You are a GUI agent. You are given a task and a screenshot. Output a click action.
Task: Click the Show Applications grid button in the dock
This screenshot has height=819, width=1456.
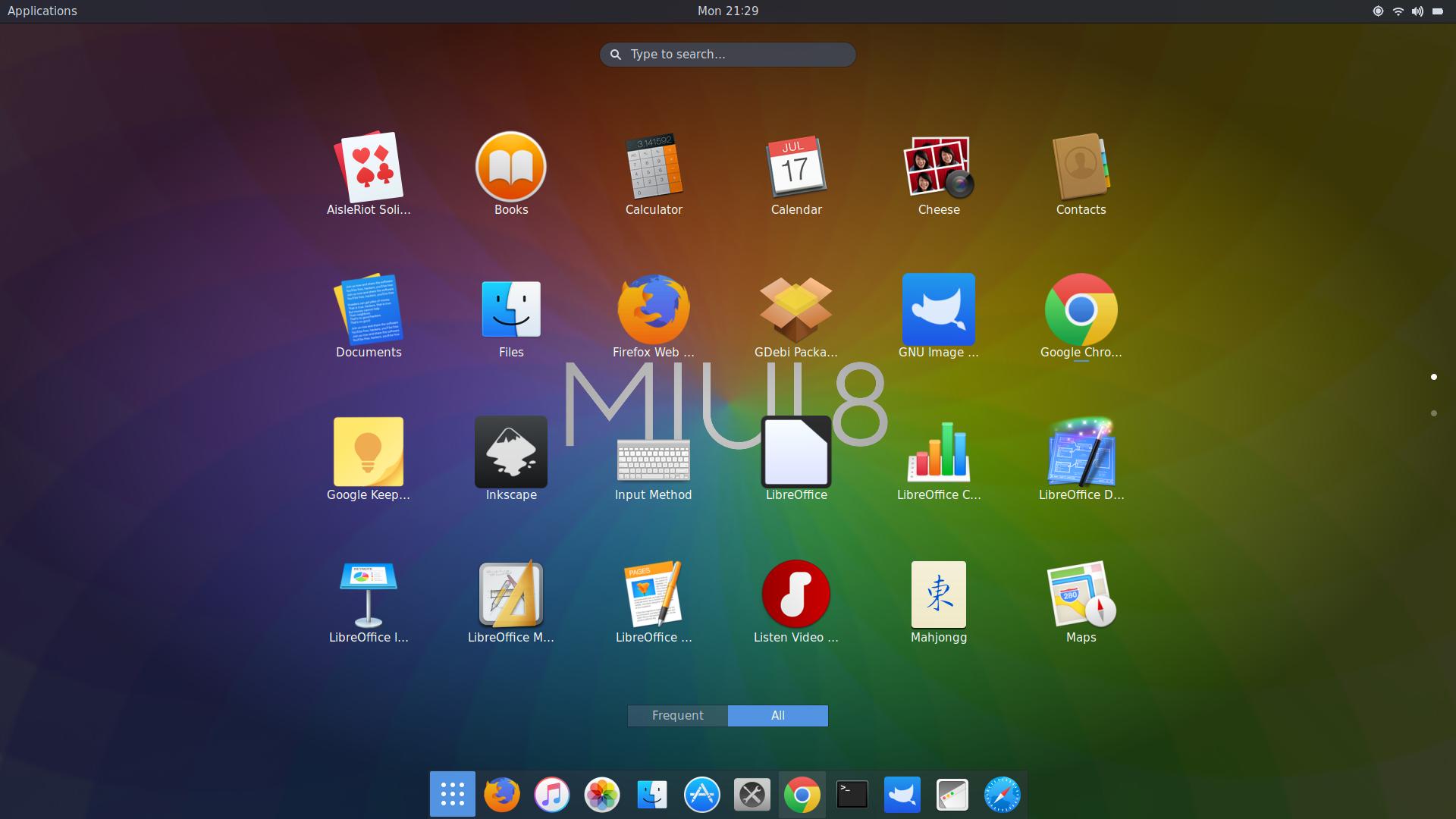453,794
